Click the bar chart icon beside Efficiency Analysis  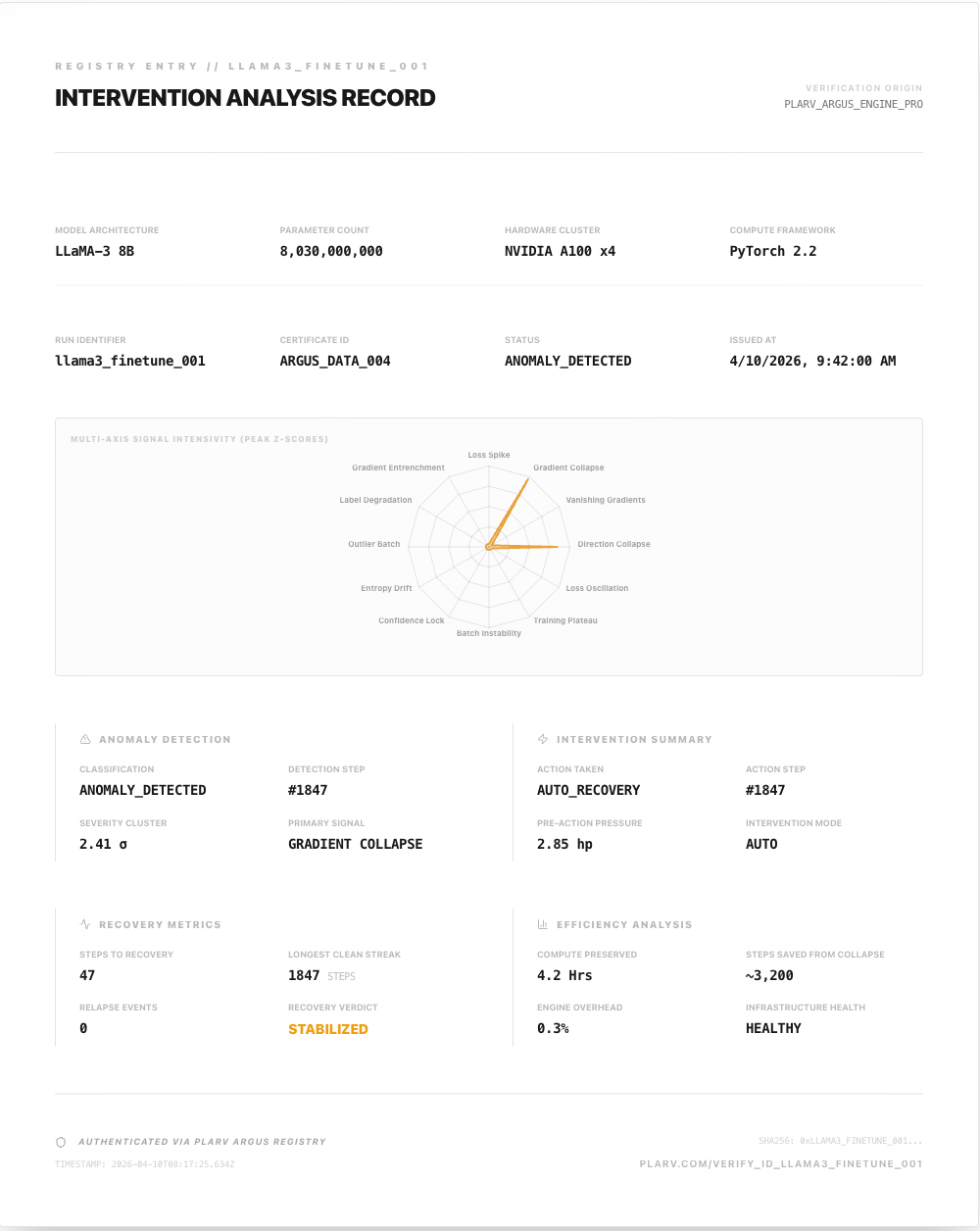click(x=543, y=924)
